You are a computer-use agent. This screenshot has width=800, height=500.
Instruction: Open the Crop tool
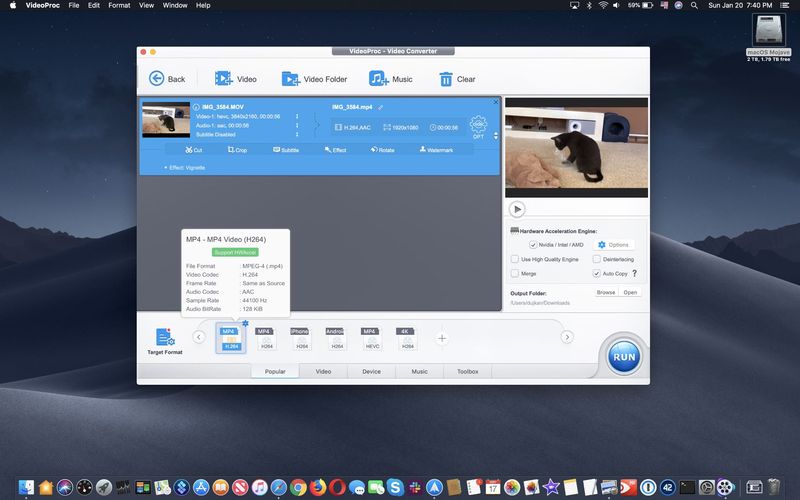tap(237, 150)
